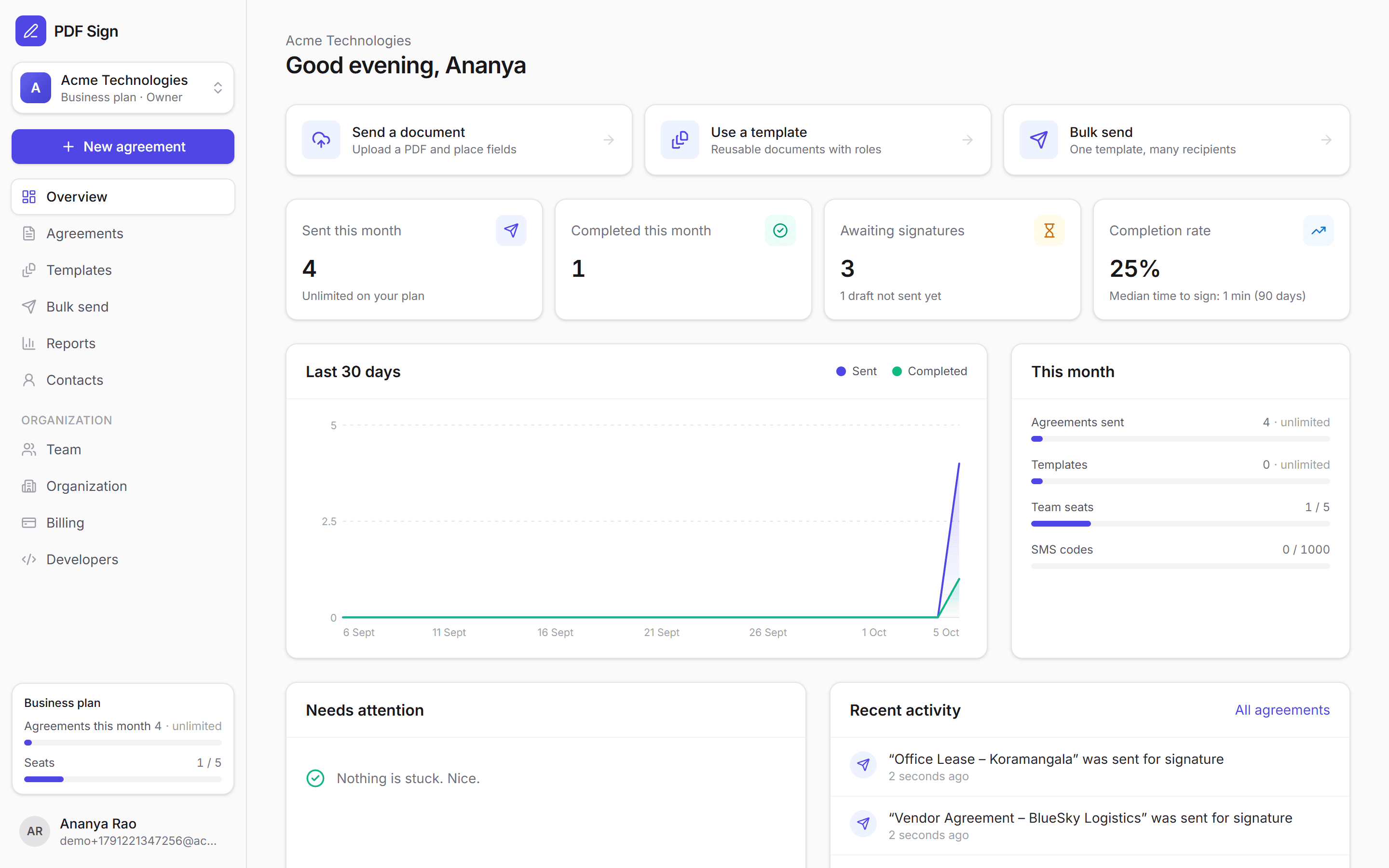Click the Agreements sent progress bar

pos(1181,439)
